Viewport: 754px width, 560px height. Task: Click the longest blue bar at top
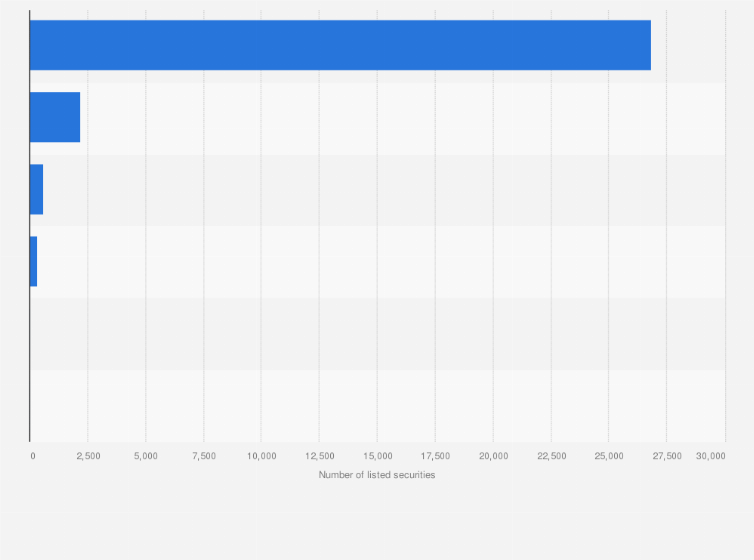click(x=340, y=45)
